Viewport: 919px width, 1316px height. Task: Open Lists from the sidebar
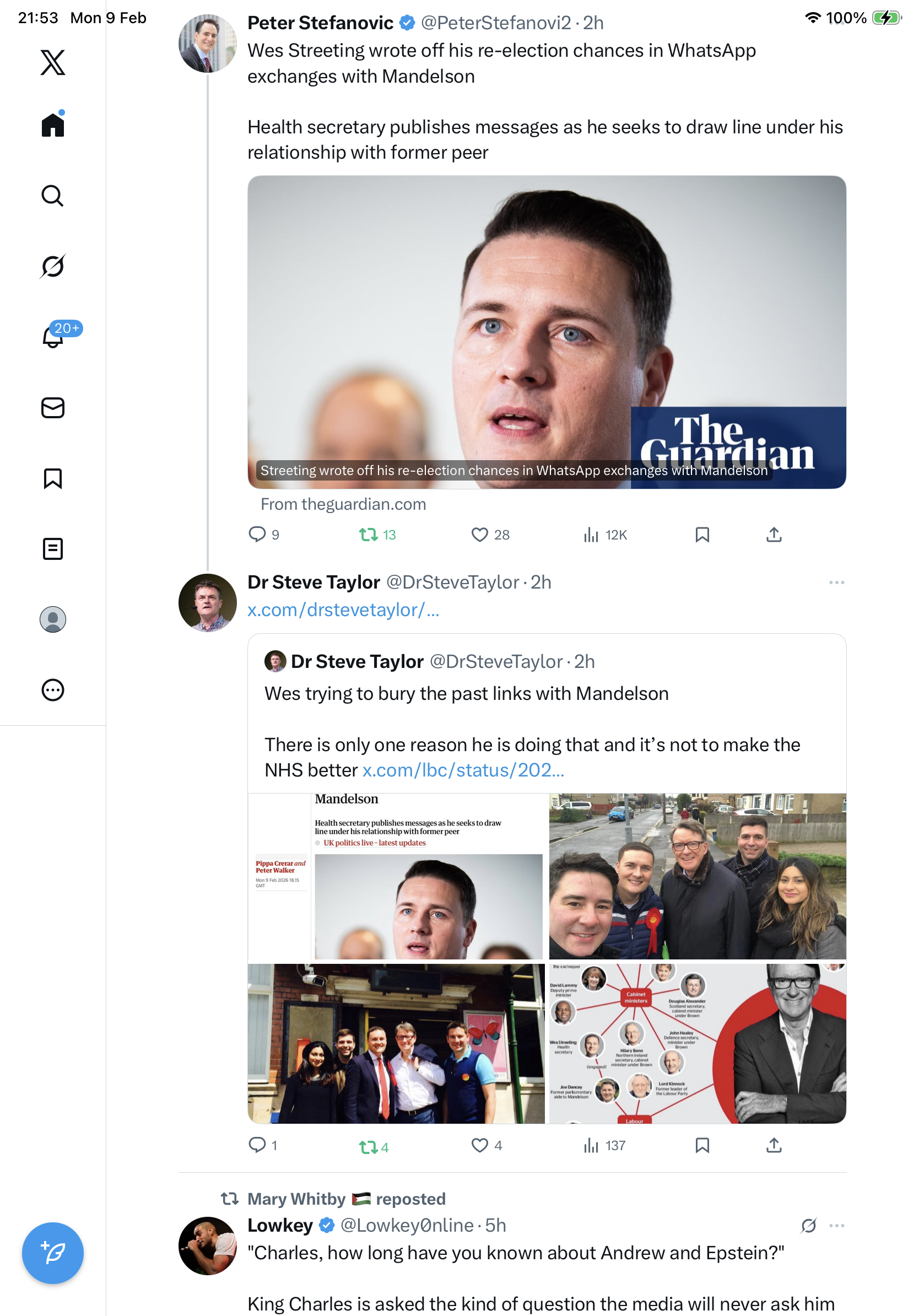coord(53,548)
